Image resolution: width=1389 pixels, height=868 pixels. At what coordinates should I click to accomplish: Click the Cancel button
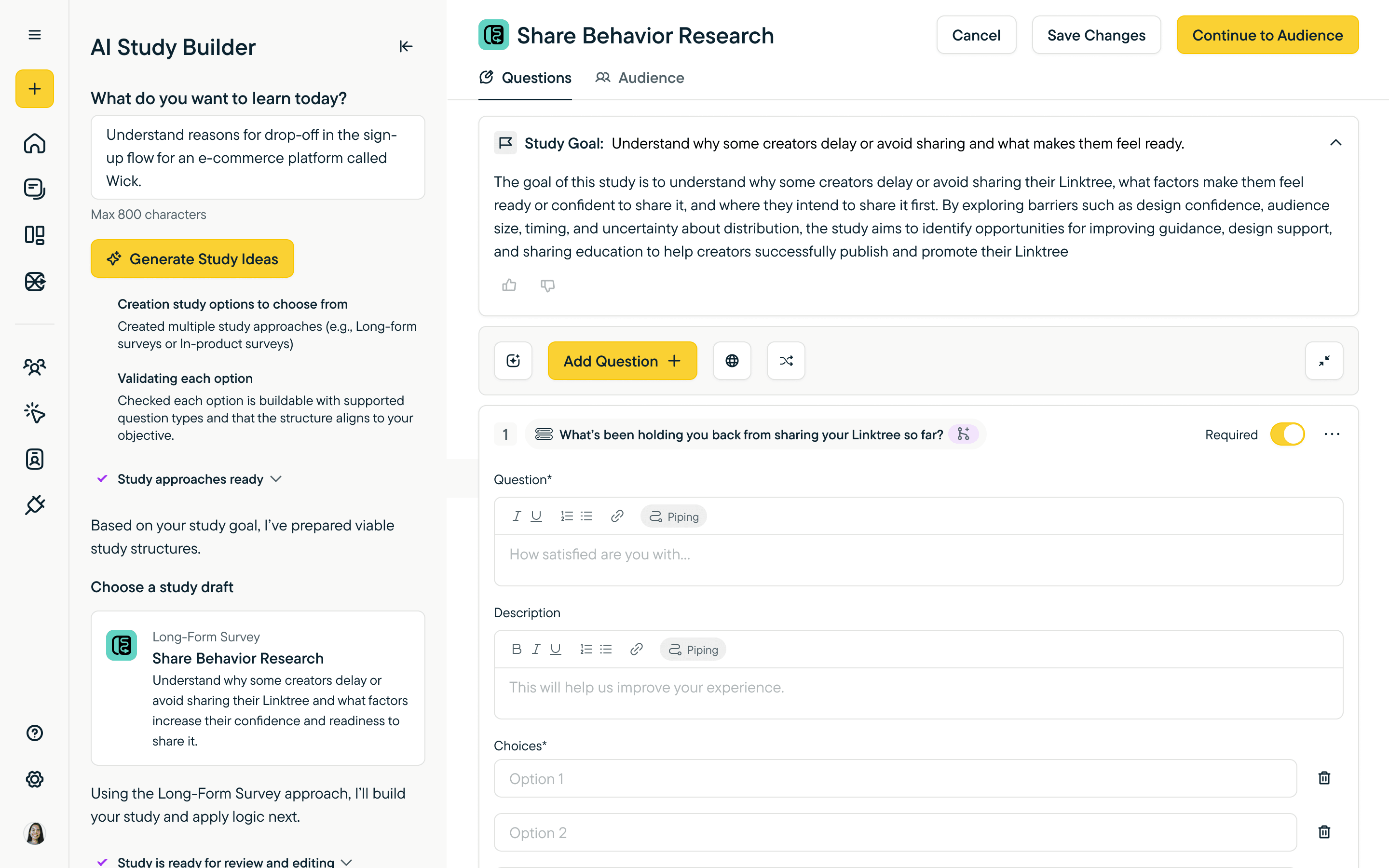976,35
